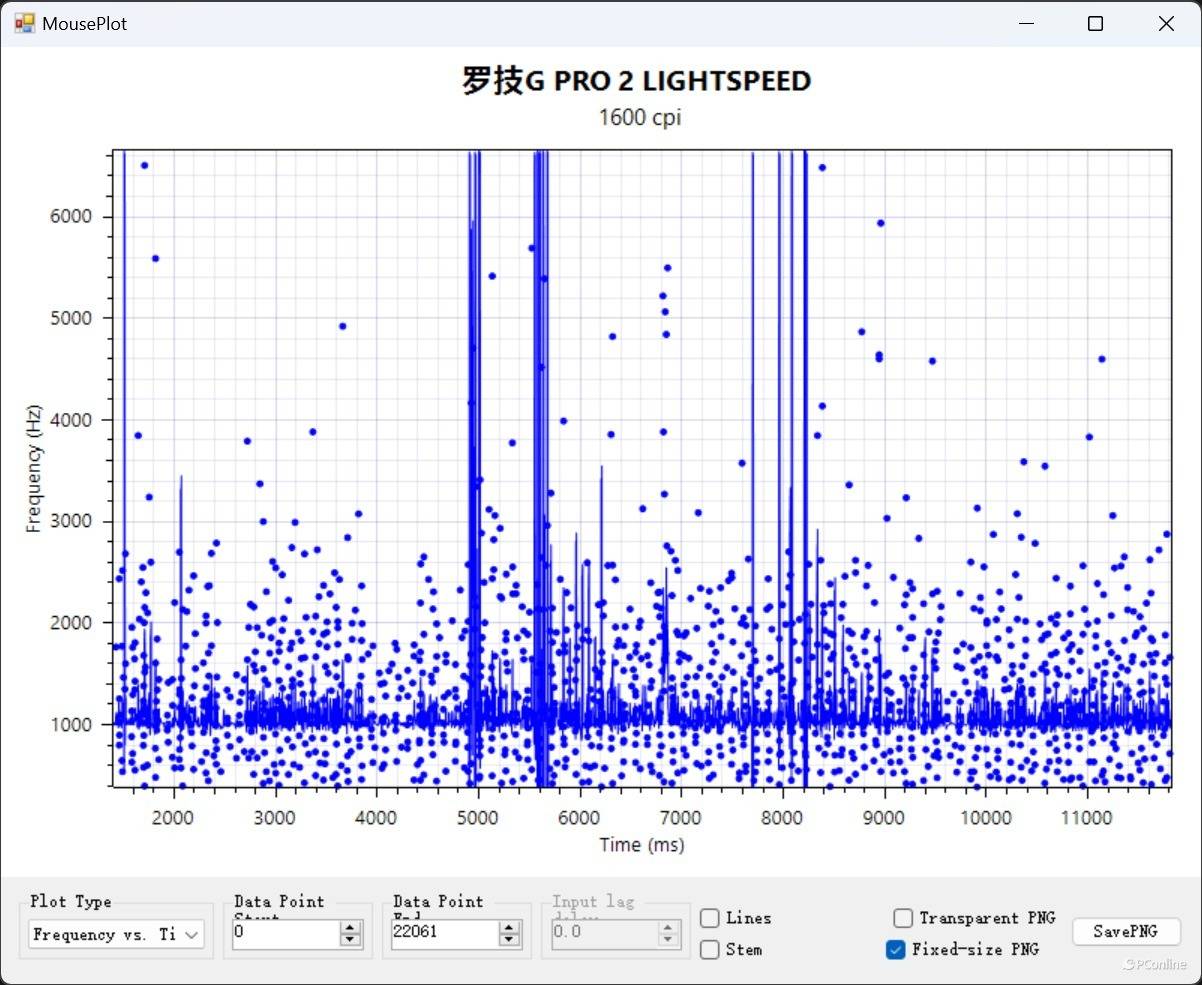
Task: Maximize the MousePlot window
Action: (x=1095, y=24)
